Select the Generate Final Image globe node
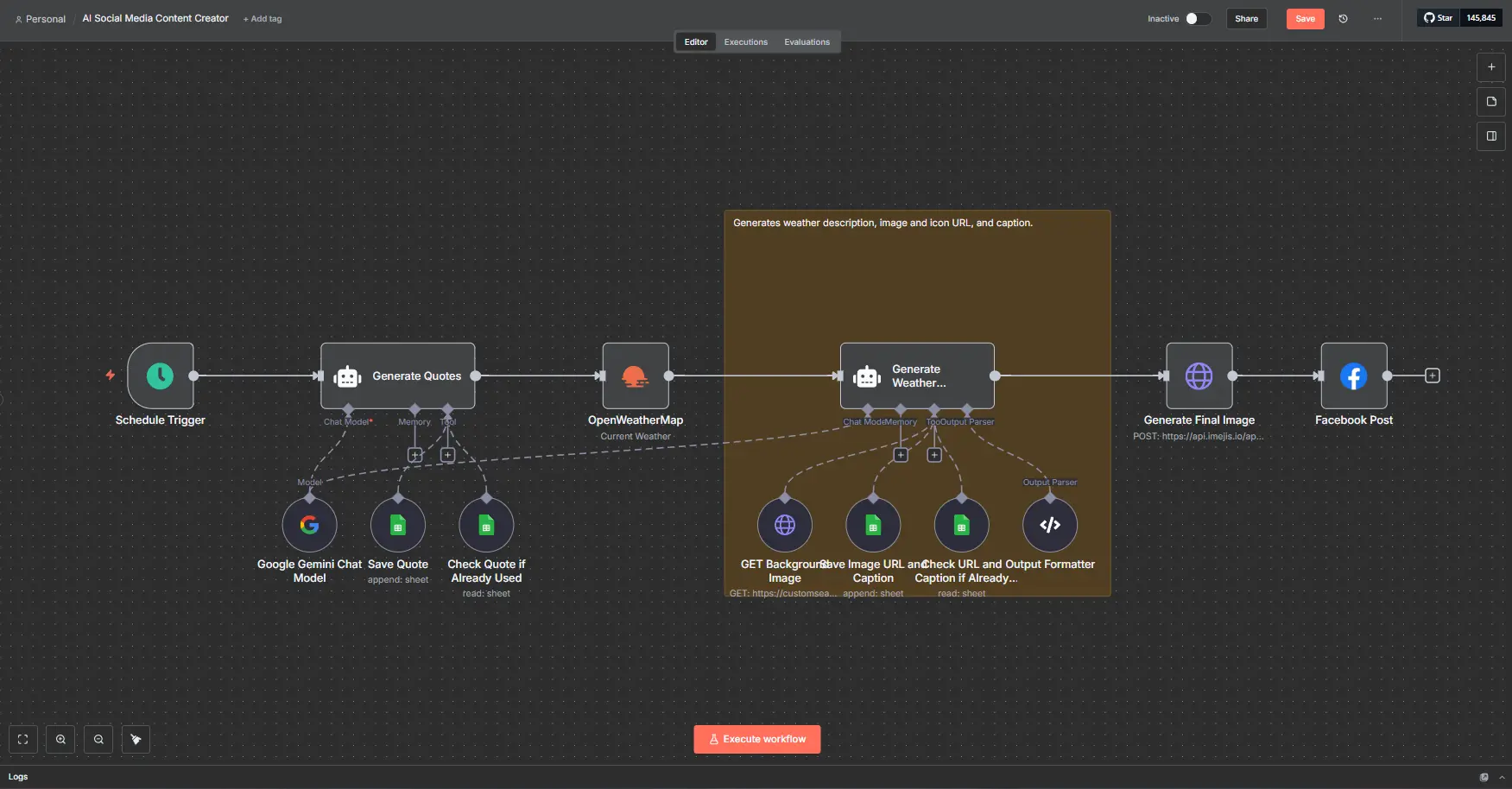The width and height of the screenshot is (1512, 789). (x=1199, y=376)
